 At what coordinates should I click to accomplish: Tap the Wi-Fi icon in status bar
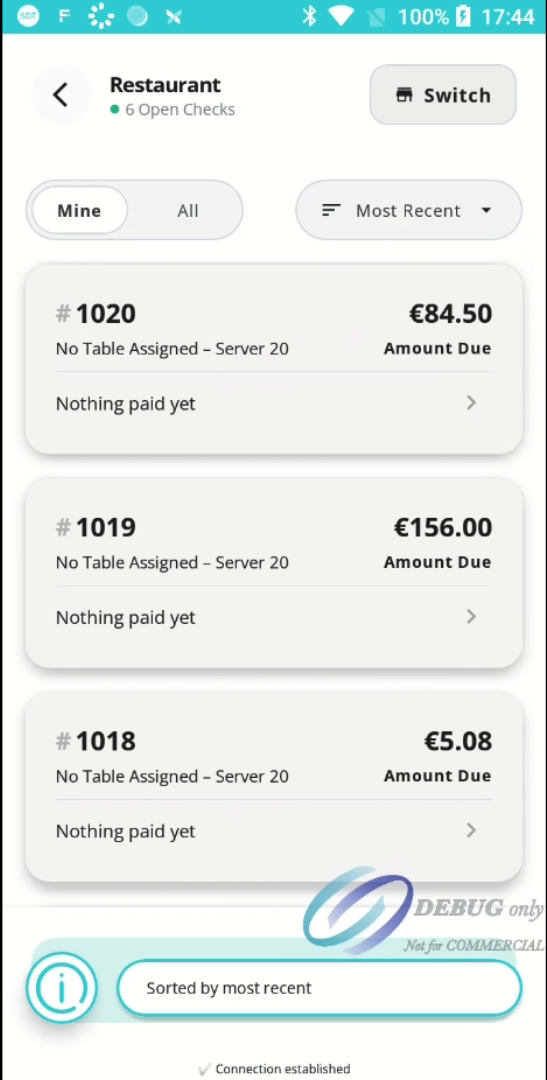click(341, 16)
